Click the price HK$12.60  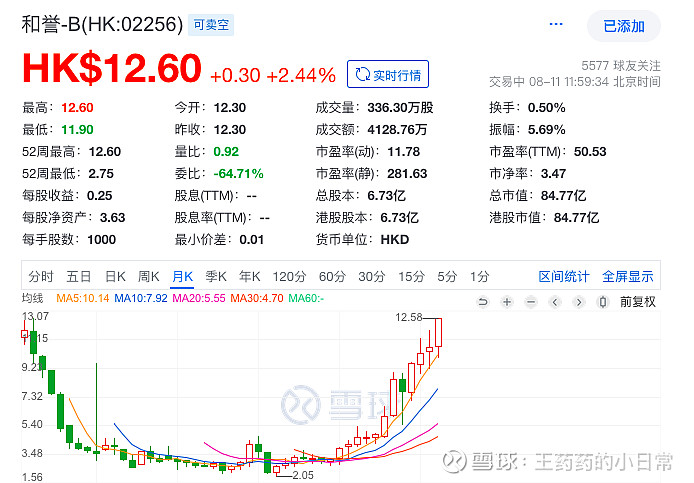click(x=112, y=68)
